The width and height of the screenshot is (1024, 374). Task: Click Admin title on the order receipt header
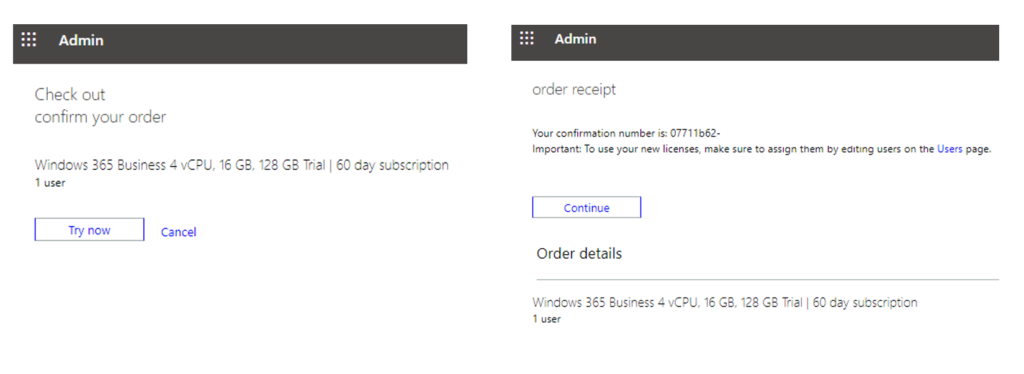[575, 39]
